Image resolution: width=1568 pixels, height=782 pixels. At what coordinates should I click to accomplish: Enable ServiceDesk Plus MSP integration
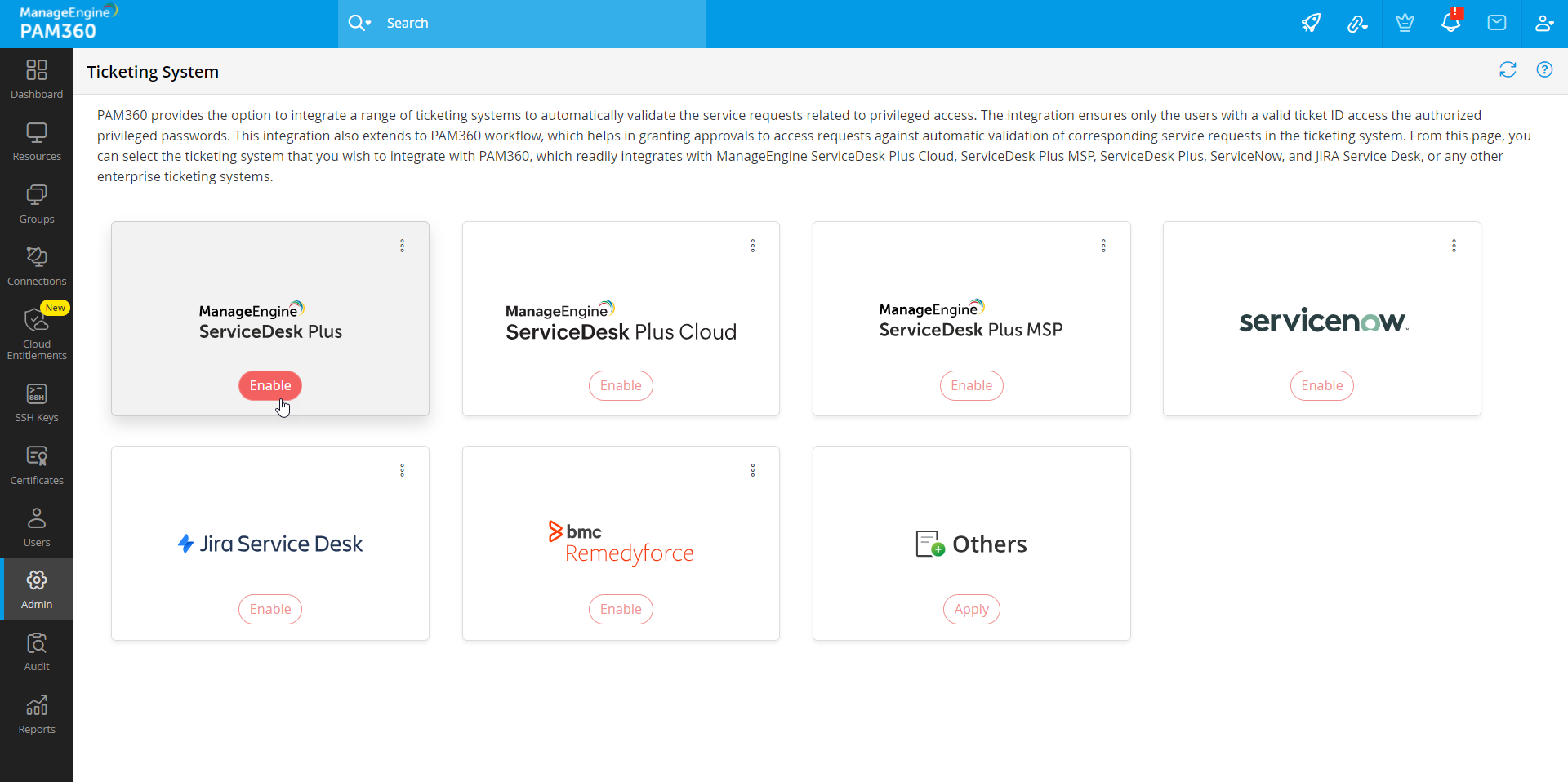coord(971,385)
